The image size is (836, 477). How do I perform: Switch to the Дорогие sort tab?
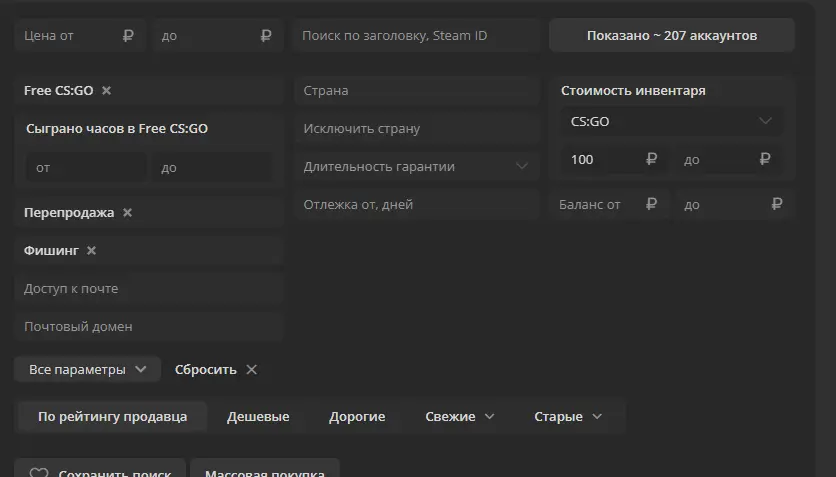(357, 416)
